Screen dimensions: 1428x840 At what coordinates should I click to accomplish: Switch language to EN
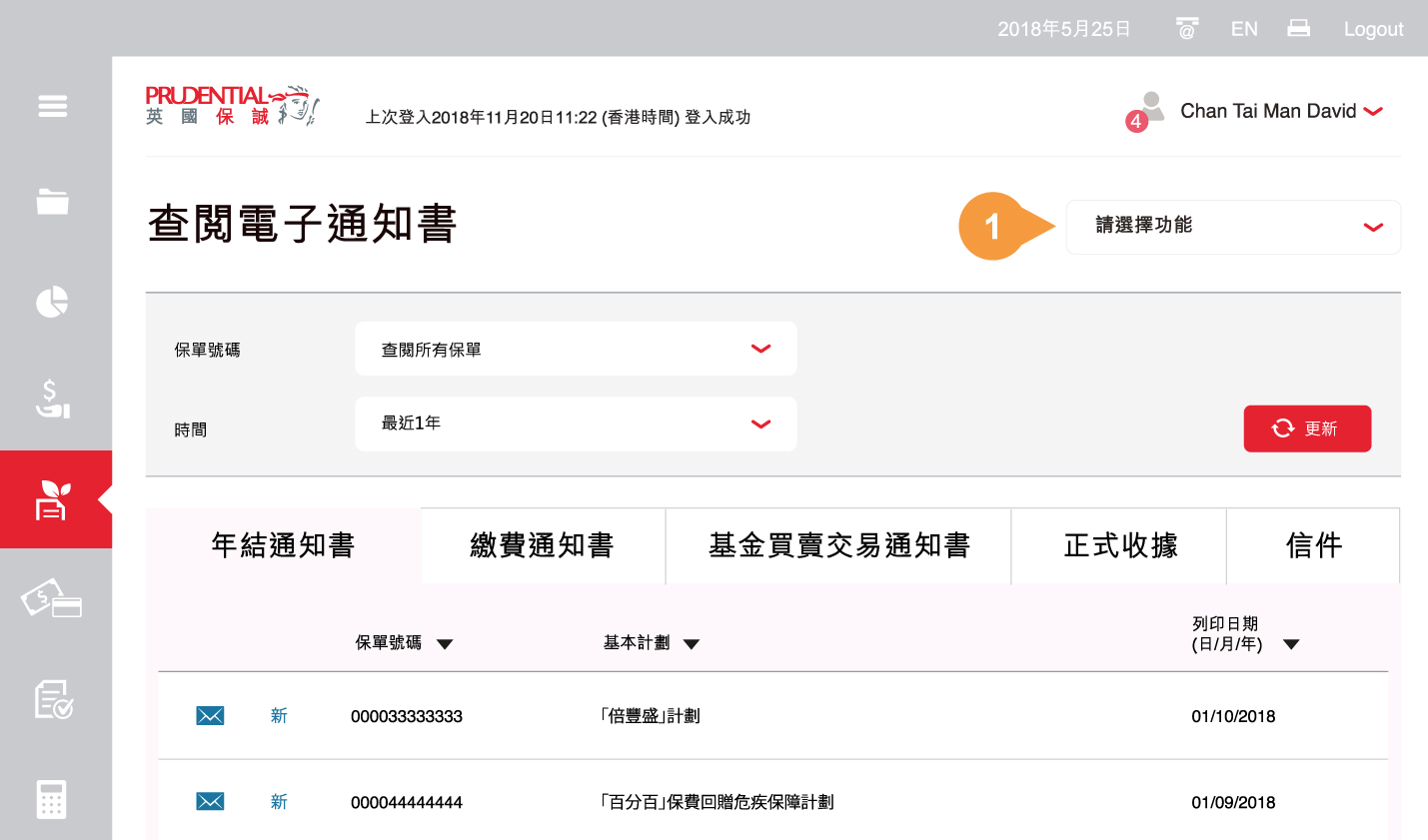(1244, 29)
